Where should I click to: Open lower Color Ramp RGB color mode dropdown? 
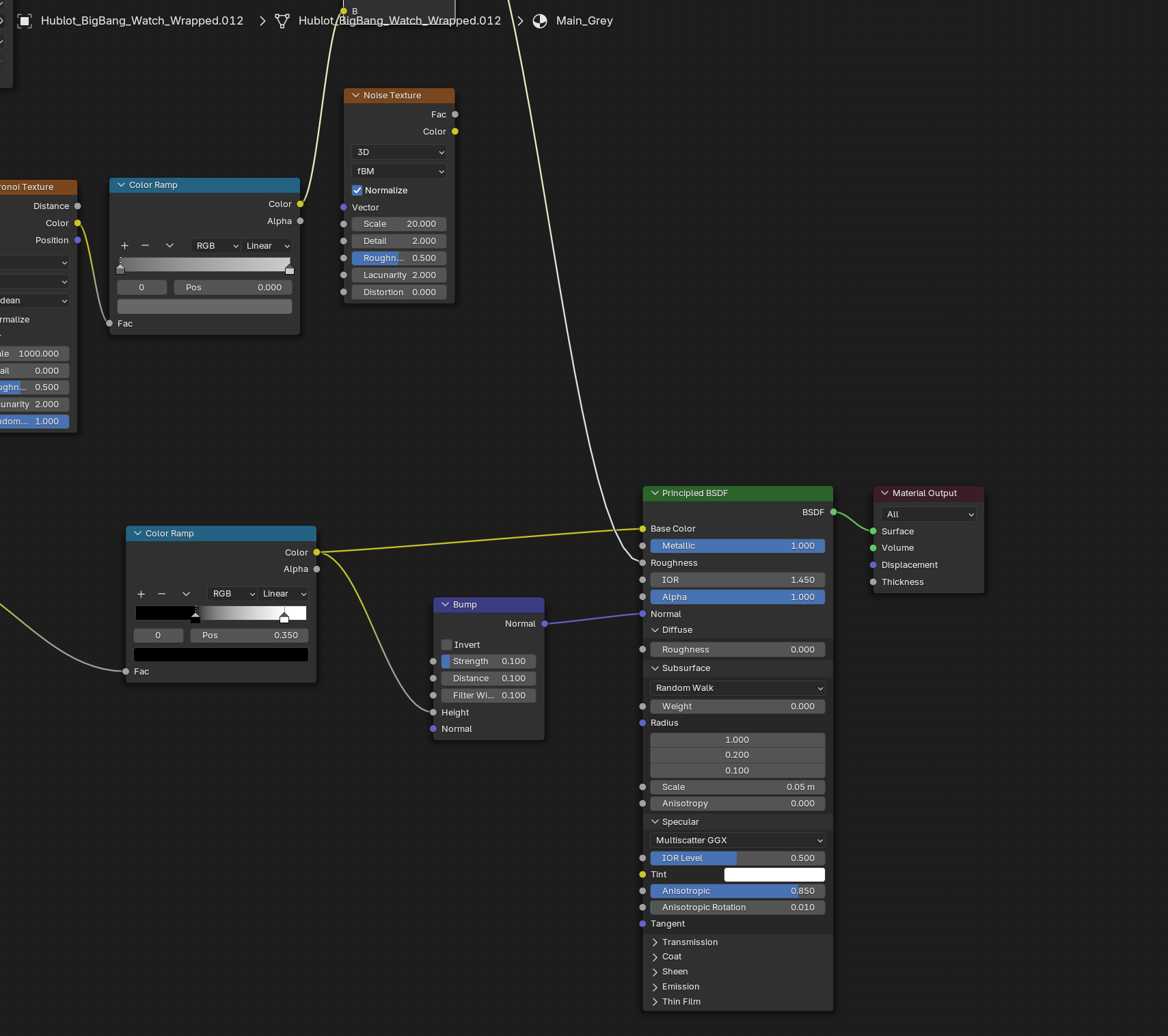pos(232,594)
